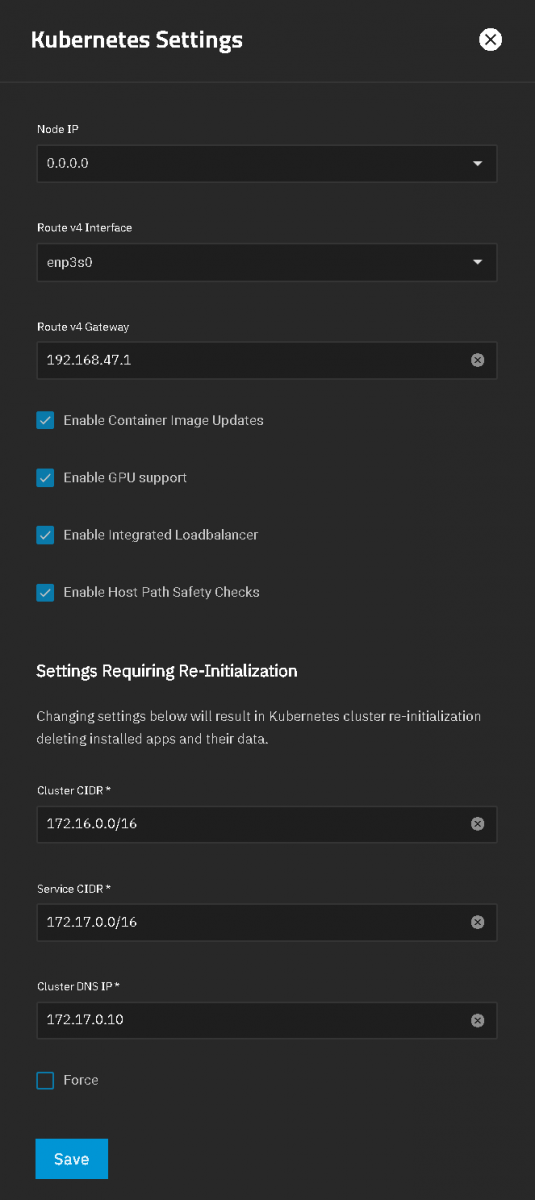Click the Force label text
535x1200 pixels.
pyautogui.click(x=81, y=1080)
